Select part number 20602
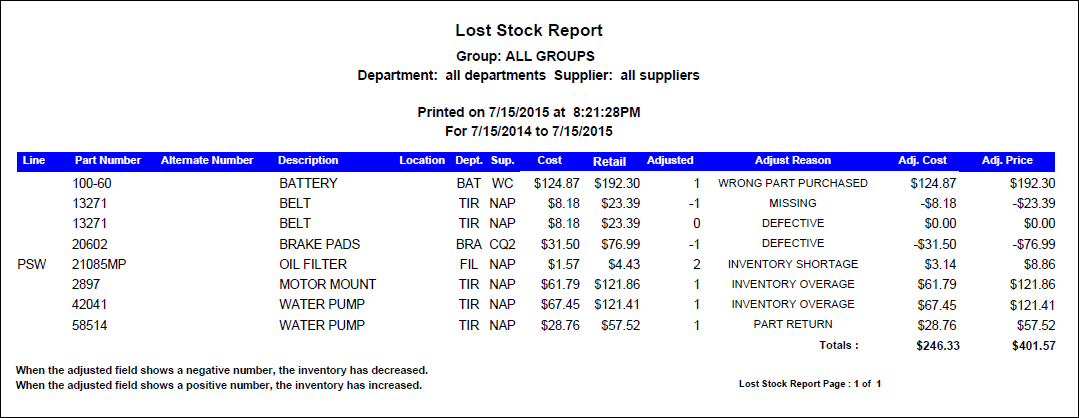This screenshot has width=1079, height=418. 89,244
